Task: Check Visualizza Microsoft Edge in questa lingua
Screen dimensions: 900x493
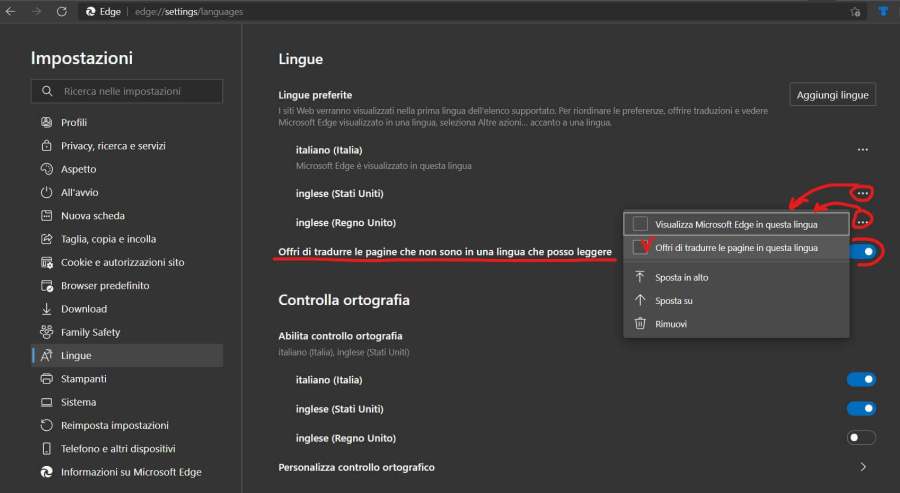Action: [x=640, y=224]
